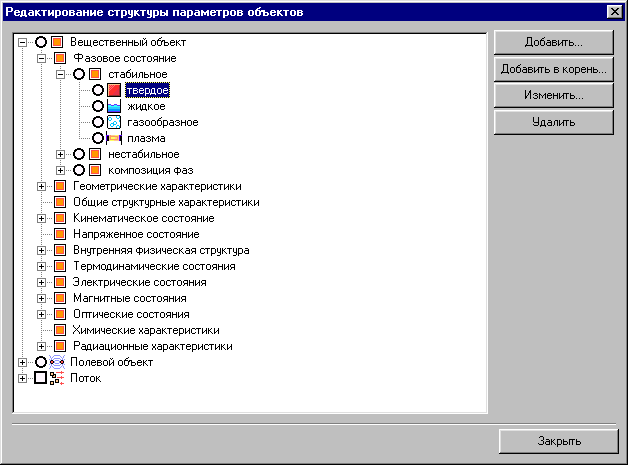
Task: Select the плазма tree label
Action: point(146,138)
